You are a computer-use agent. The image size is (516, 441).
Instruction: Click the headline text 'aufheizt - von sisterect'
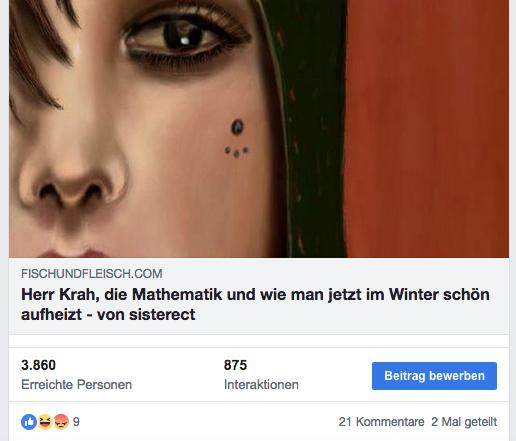pyautogui.click(x=108, y=314)
